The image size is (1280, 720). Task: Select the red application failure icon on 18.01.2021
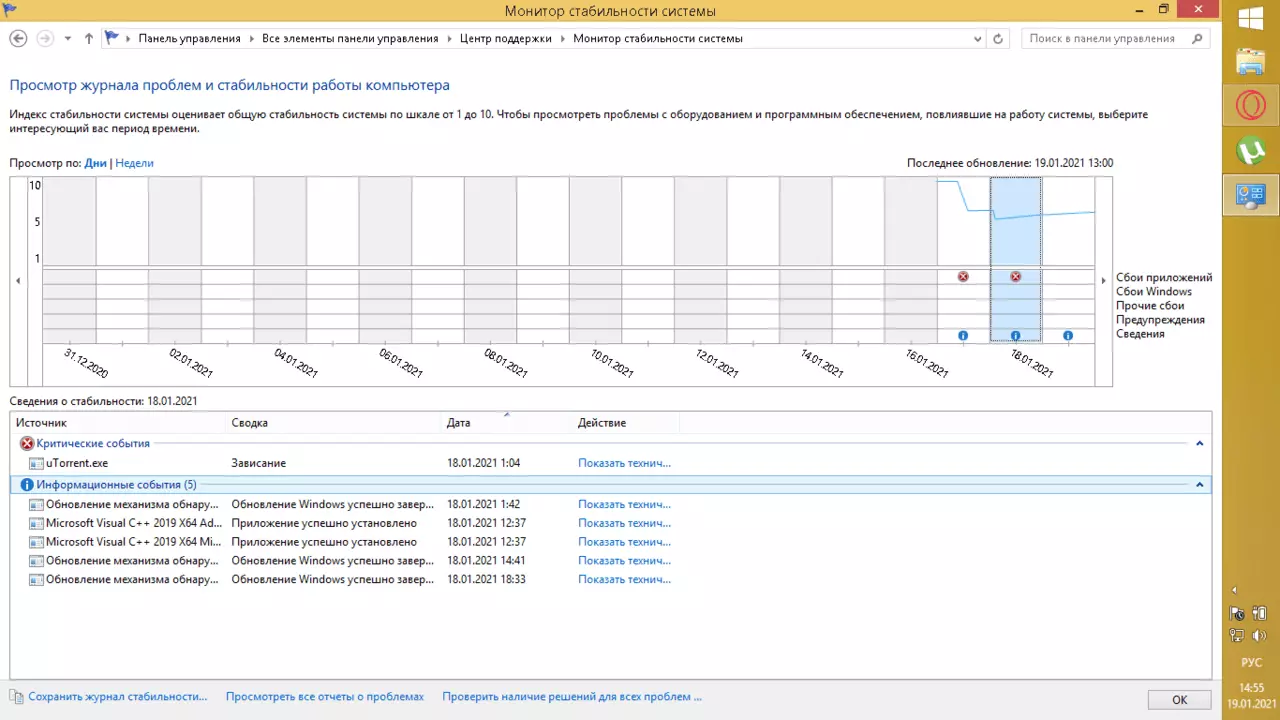(x=1016, y=277)
